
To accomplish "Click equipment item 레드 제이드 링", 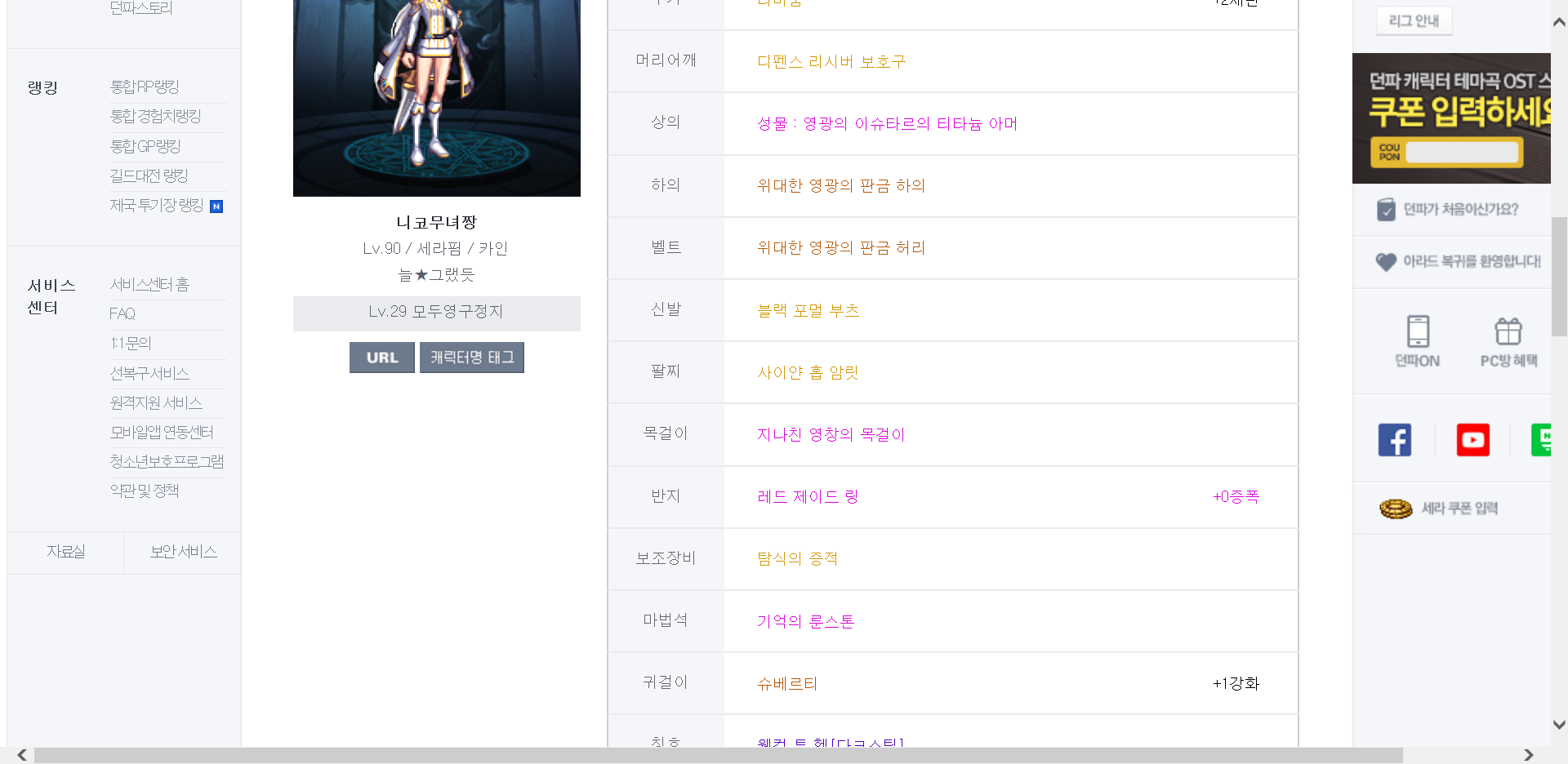I will pos(808,496).
